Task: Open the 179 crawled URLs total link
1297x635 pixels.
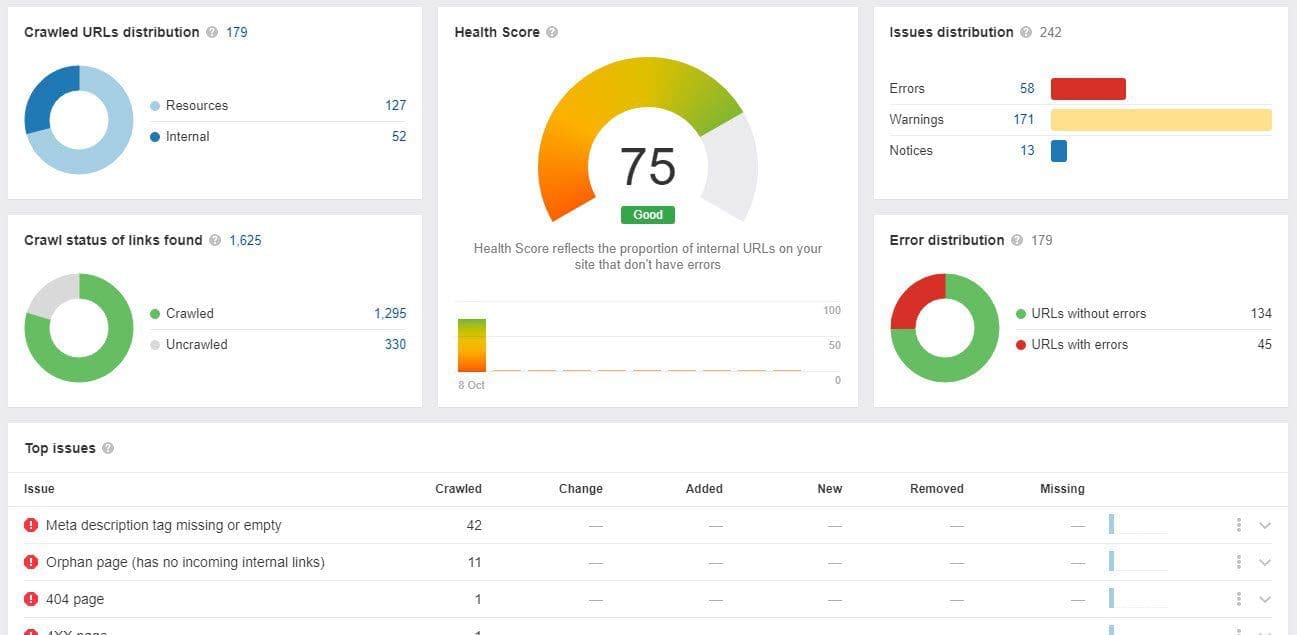Action: click(x=237, y=32)
